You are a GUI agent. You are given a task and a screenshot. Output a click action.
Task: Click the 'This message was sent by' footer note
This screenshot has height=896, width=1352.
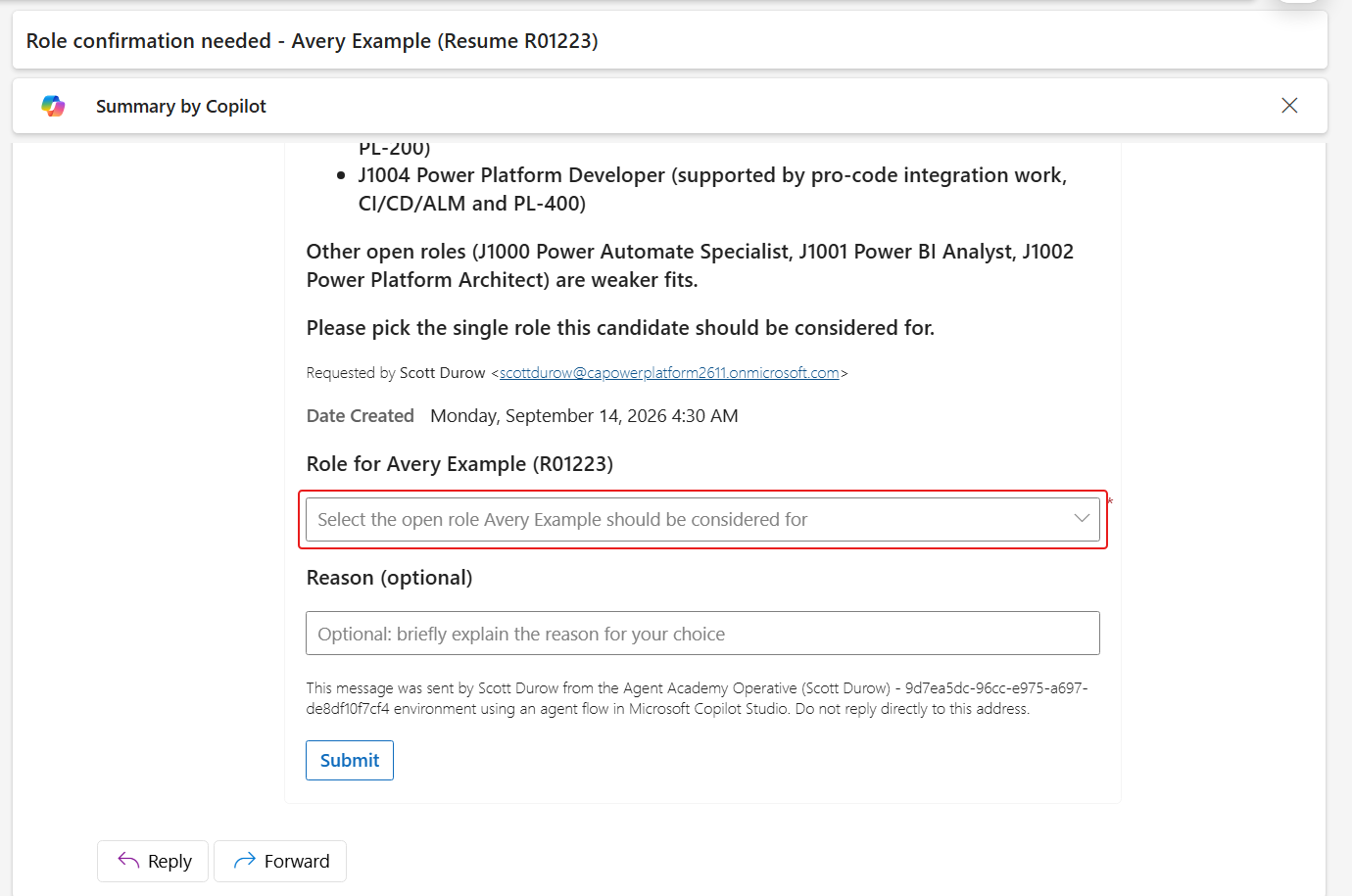pos(697,698)
